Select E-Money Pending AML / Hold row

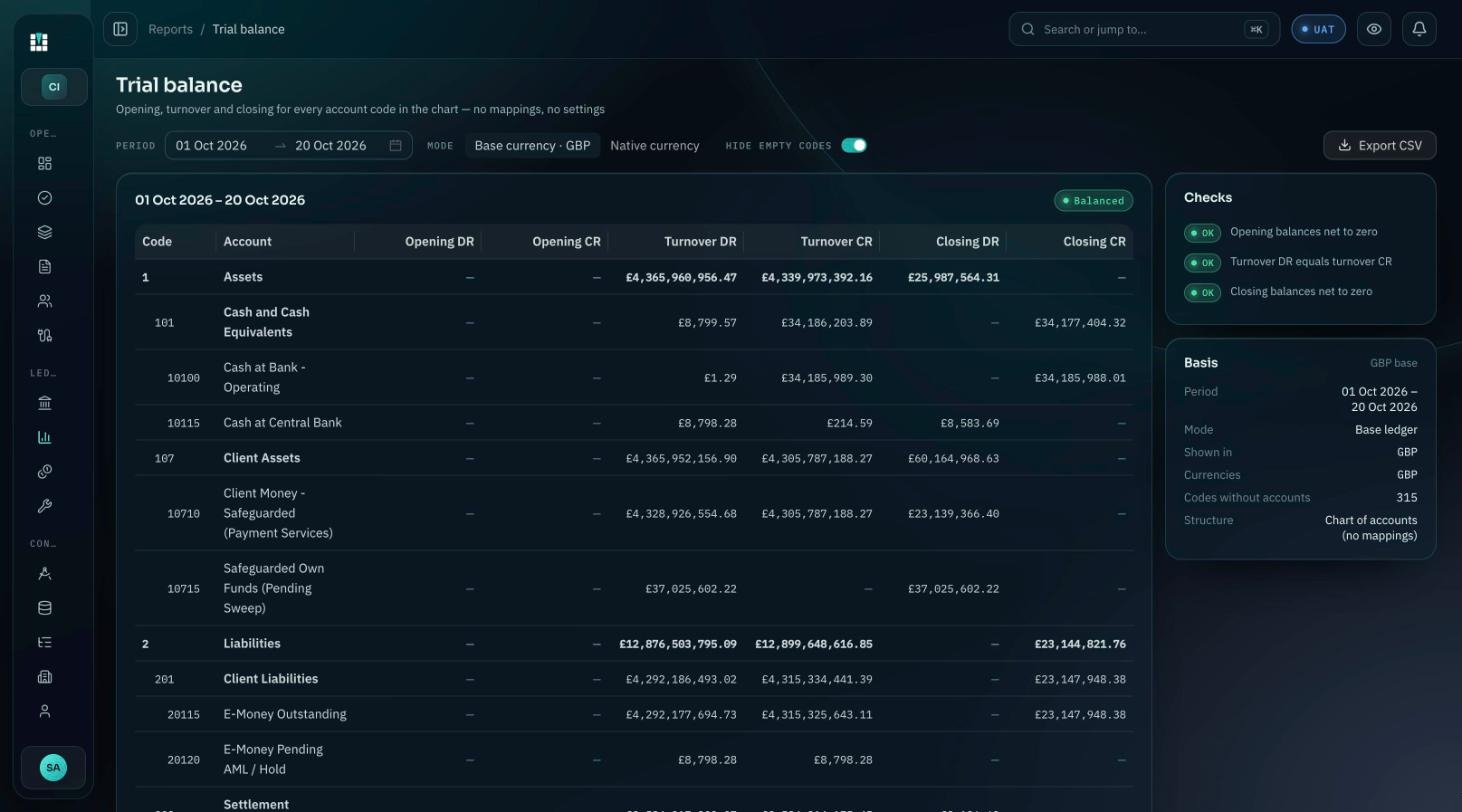click(634, 759)
